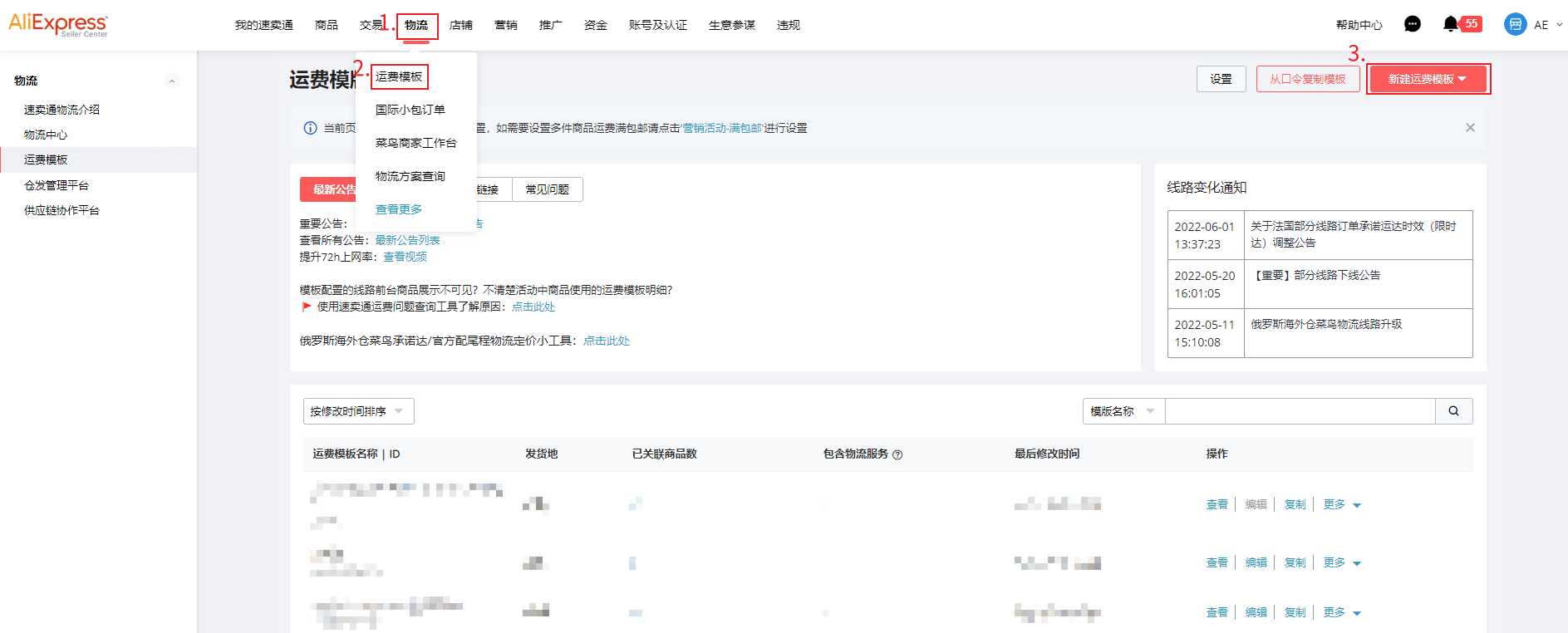Select 运费模板 in the left sidebar
1568x633 pixels.
point(46,159)
